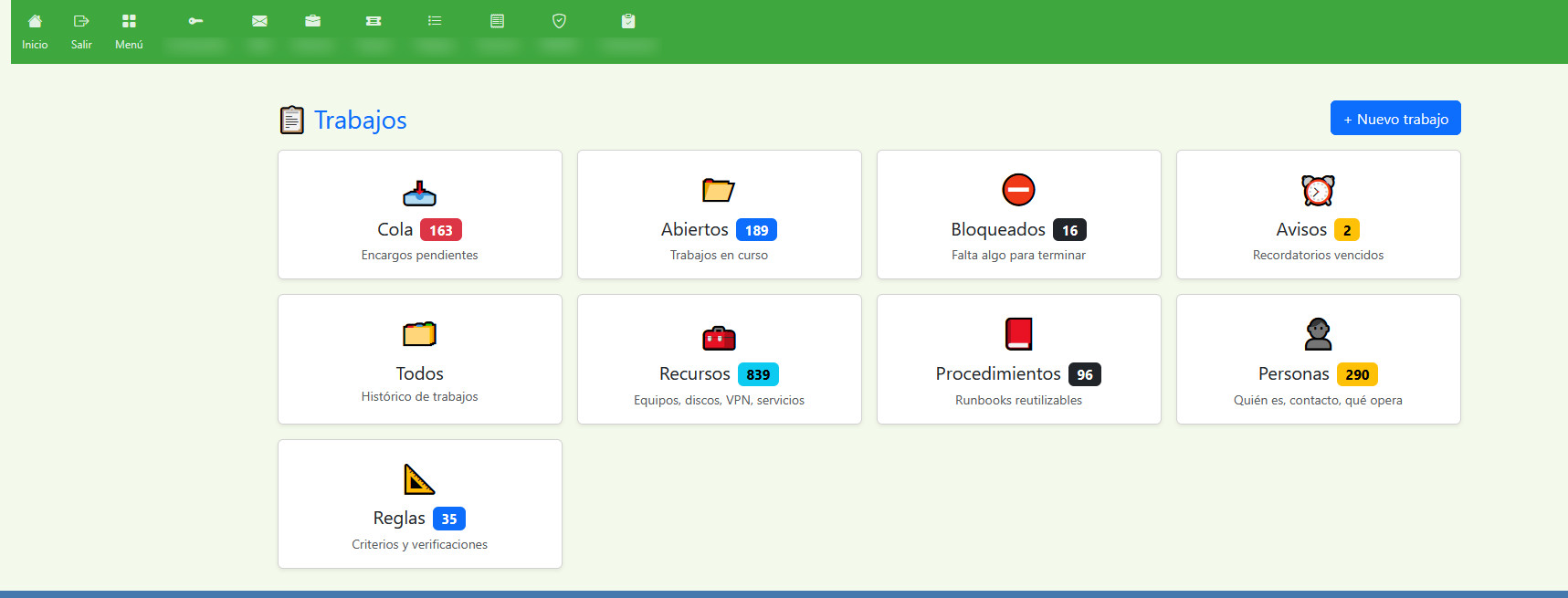This screenshot has width=1568, height=598.
Task: Click the blue 35 badge on Reglas
Action: [x=449, y=519]
